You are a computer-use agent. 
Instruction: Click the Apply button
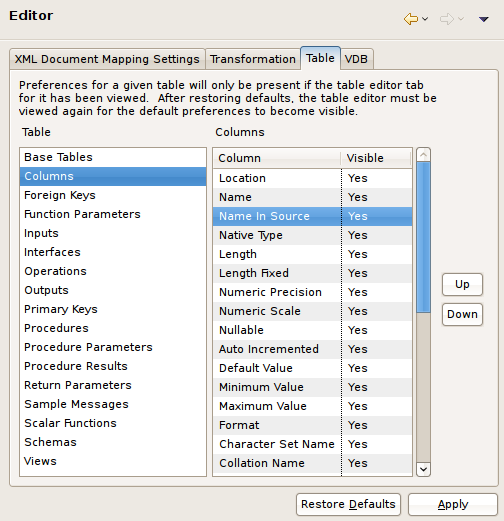click(453, 504)
